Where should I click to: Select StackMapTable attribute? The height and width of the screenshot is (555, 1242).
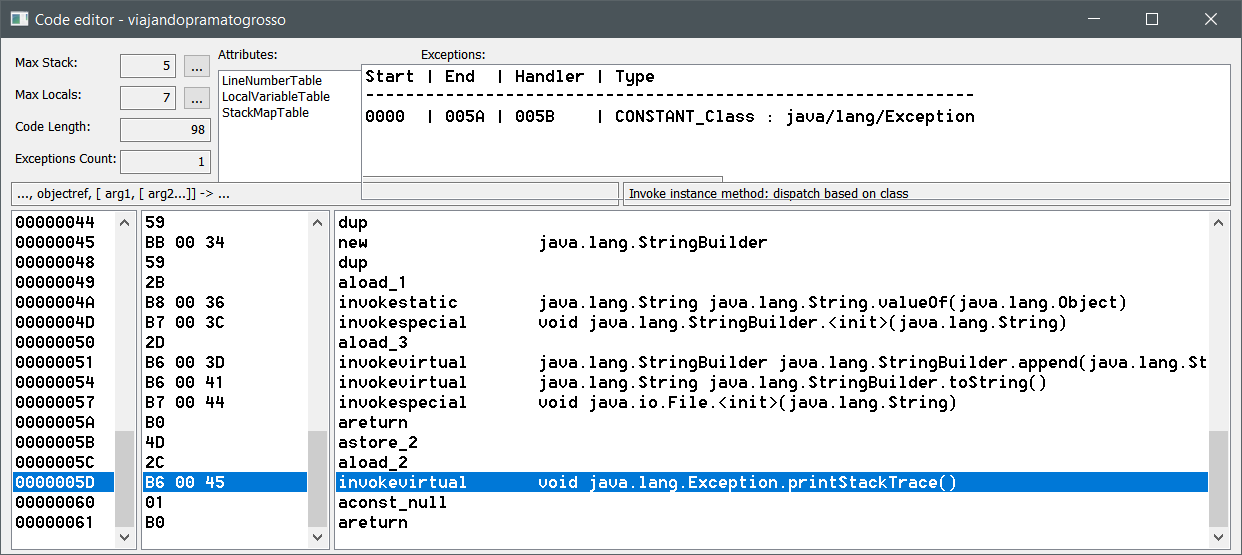click(x=265, y=113)
